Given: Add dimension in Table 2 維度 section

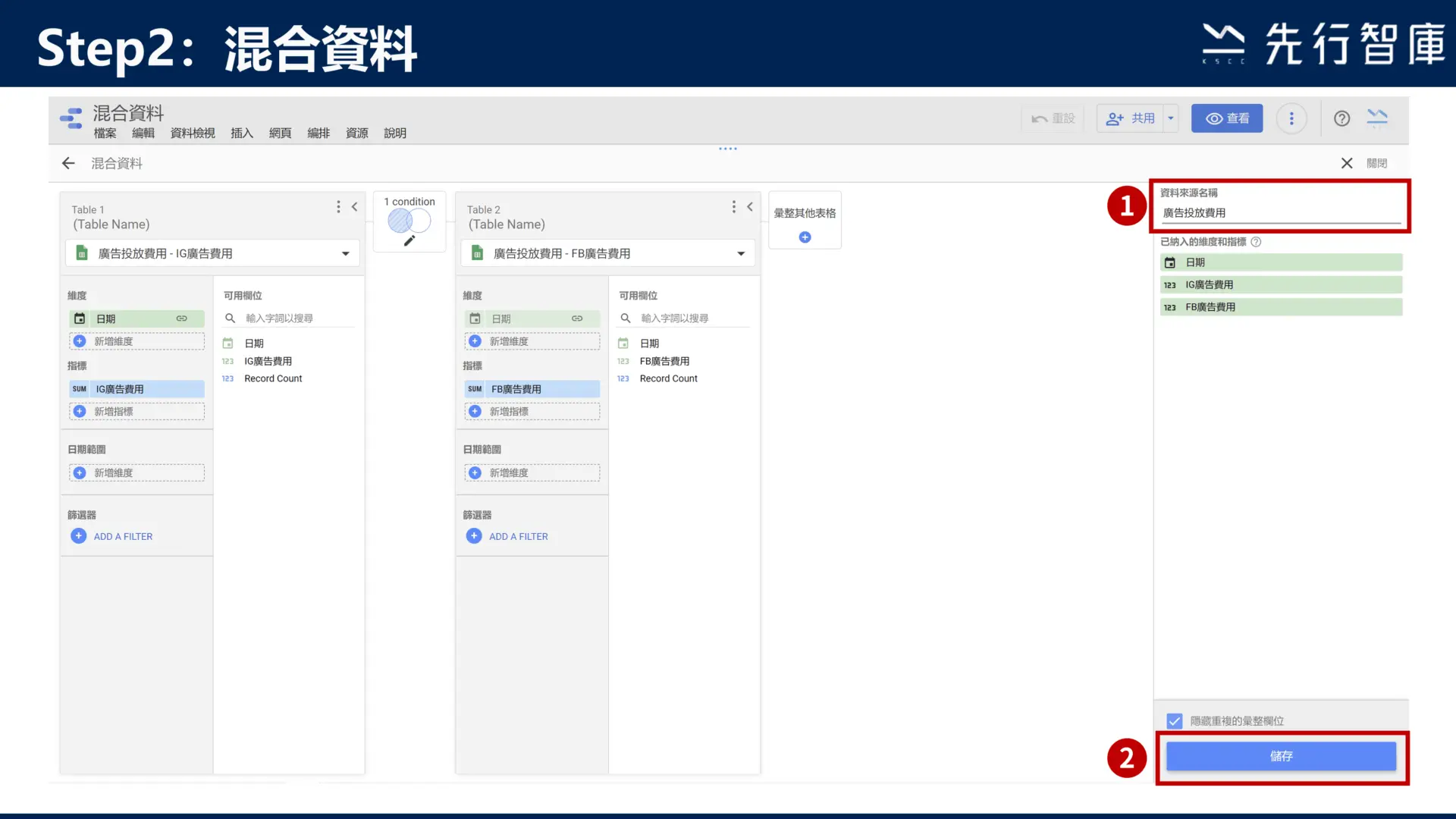Looking at the screenshot, I should pyautogui.click(x=532, y=341).
